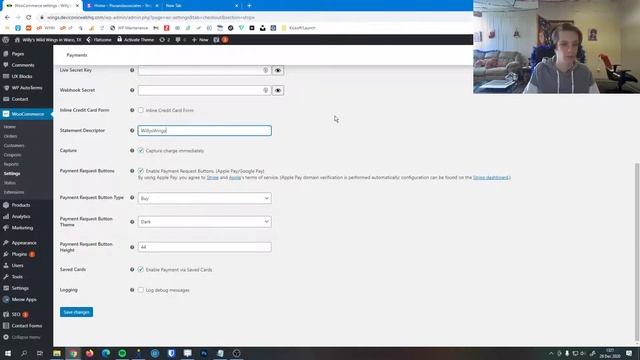Viewport: 640px width, 360px height.
Task: Open Users in the admin sidebar
Action: 17,266
